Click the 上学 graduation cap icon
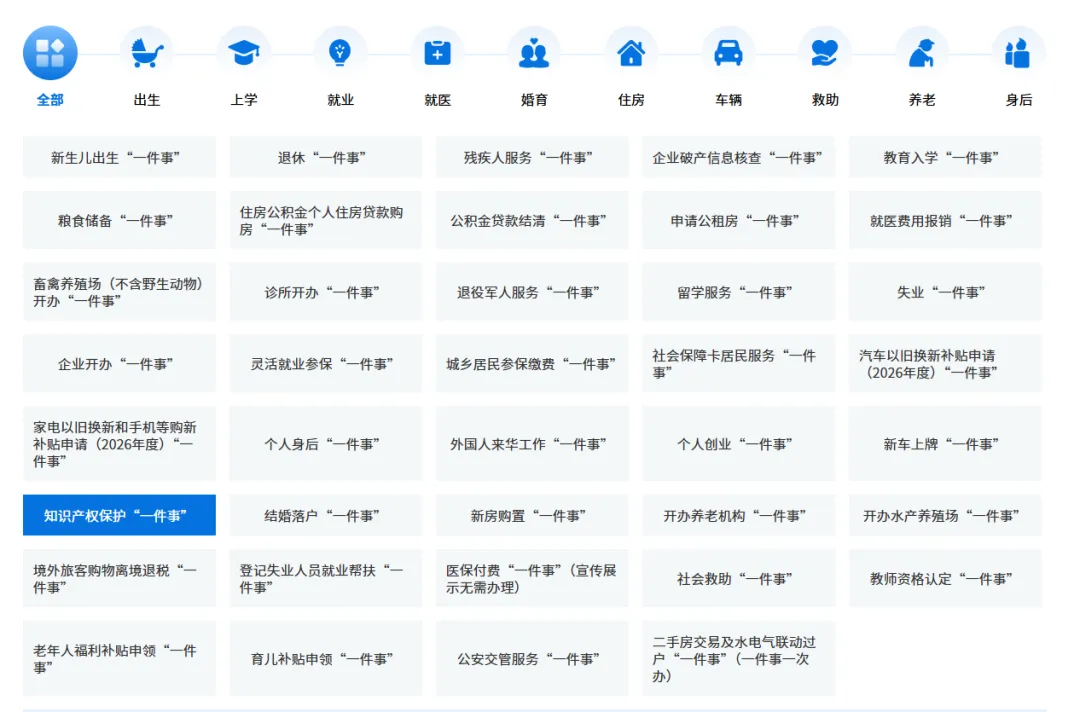Image resolution: width=1080 pixels, height=712 pixels. pos(244,53)
